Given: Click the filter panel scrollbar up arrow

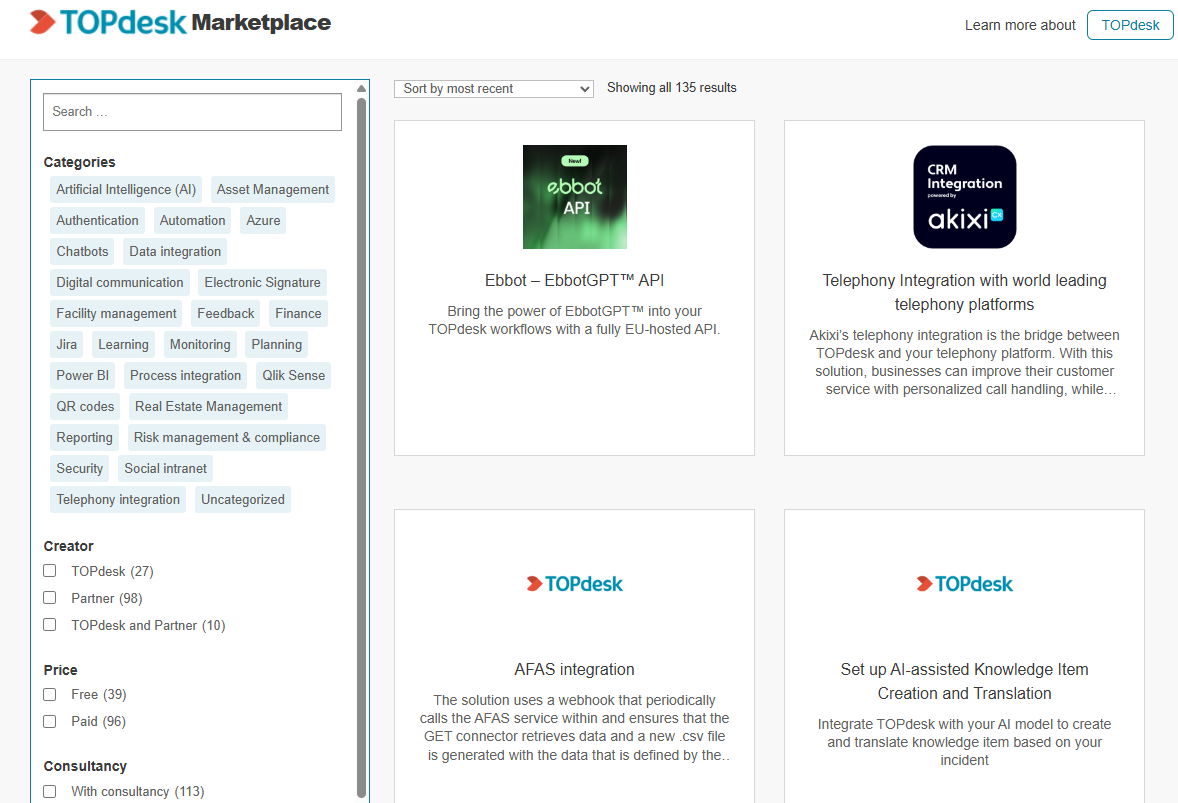Looking at the screenshot, I should coord(361,89).
